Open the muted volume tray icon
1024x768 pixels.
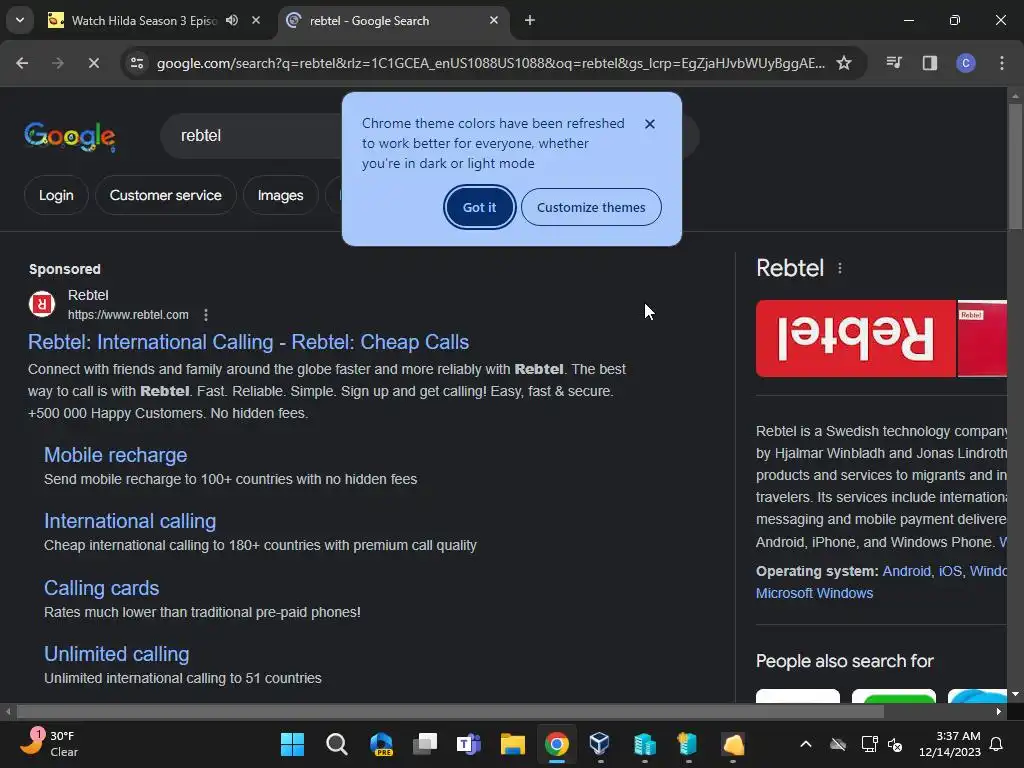pos(895,744)
